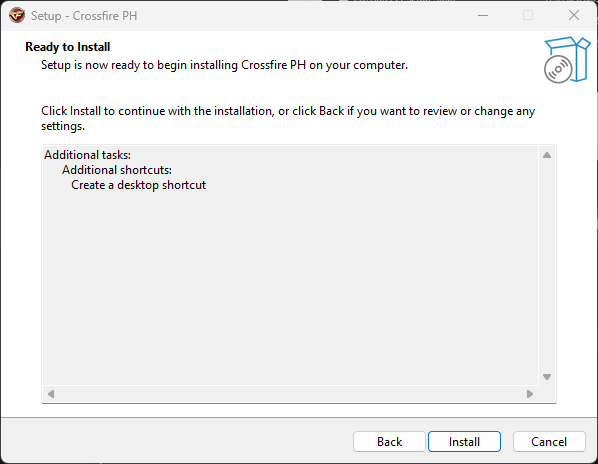Cancel the Crossfire PH setup
Screen dimensions: 598x464
click(549, 442)
